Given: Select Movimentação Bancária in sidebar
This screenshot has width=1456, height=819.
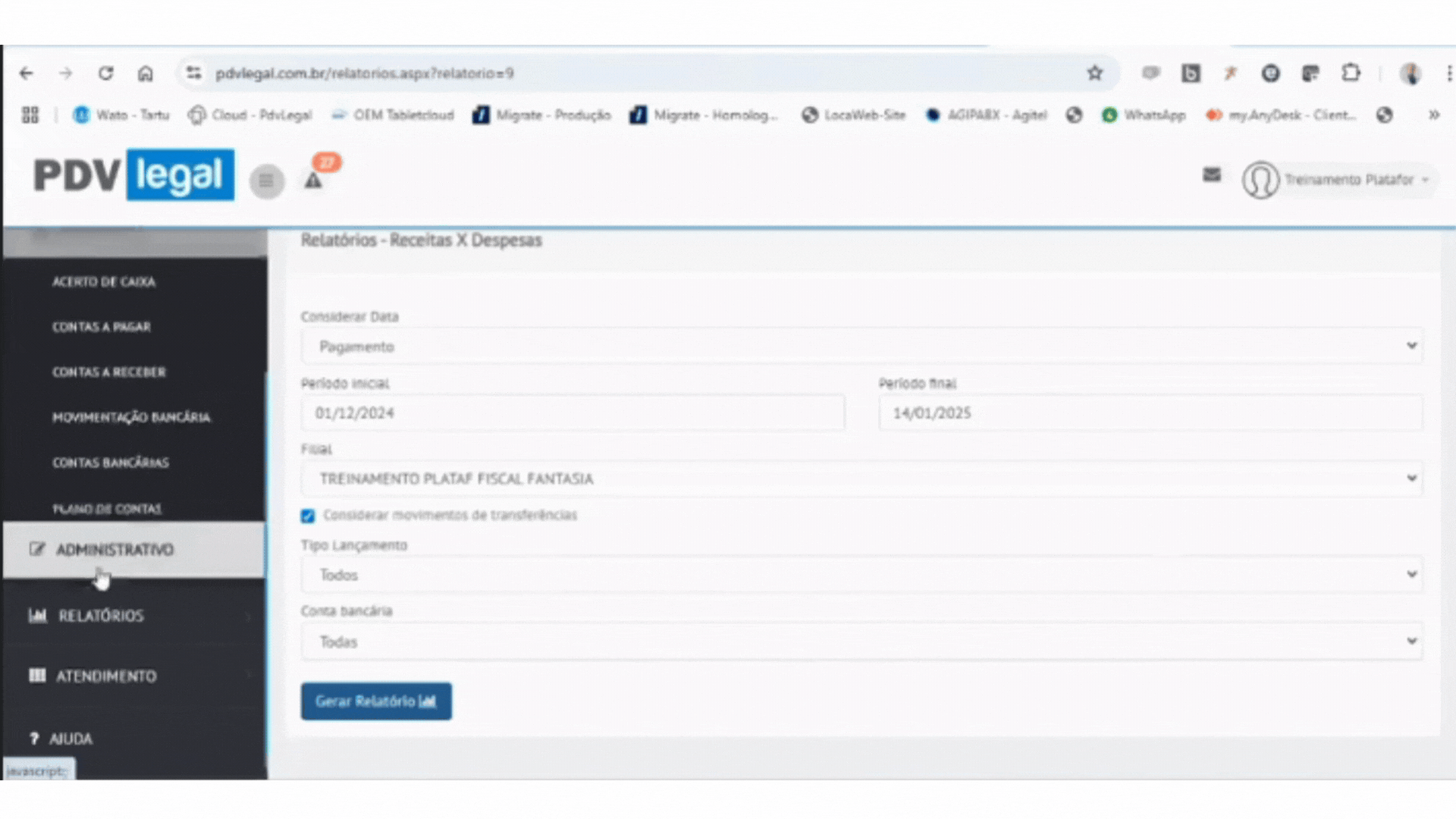Looking at the screenshot, I should [131, 417].
